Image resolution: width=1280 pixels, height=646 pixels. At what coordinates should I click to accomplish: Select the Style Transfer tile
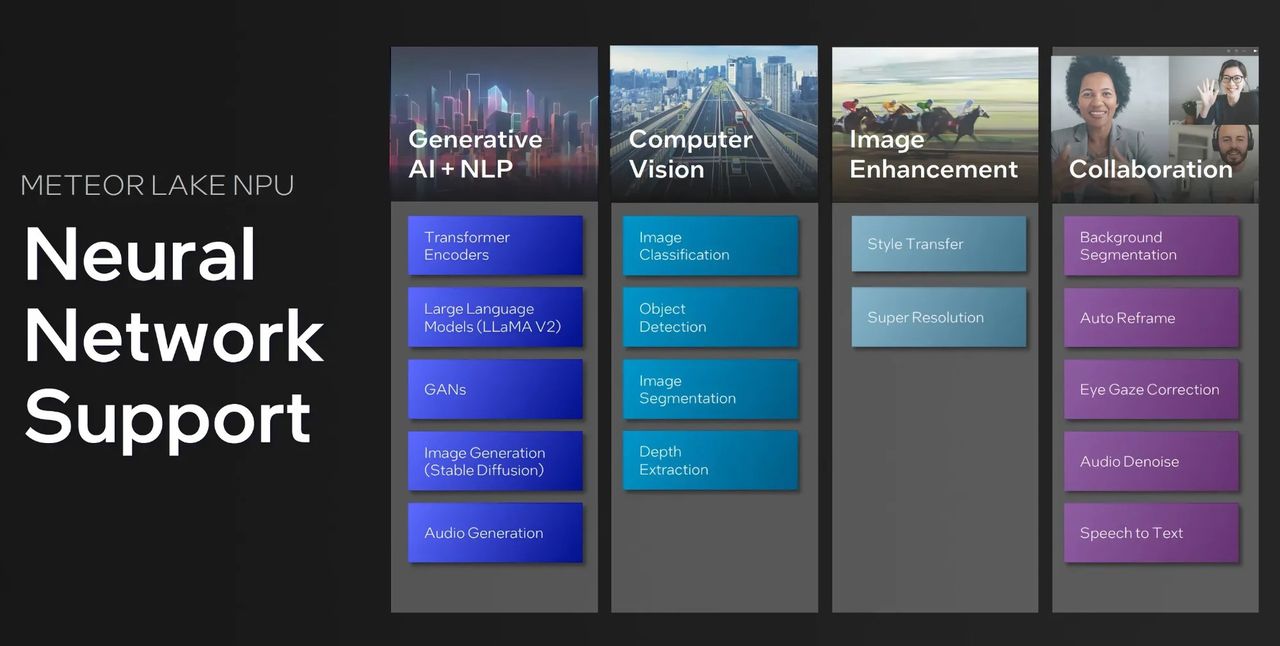point(938,244)
